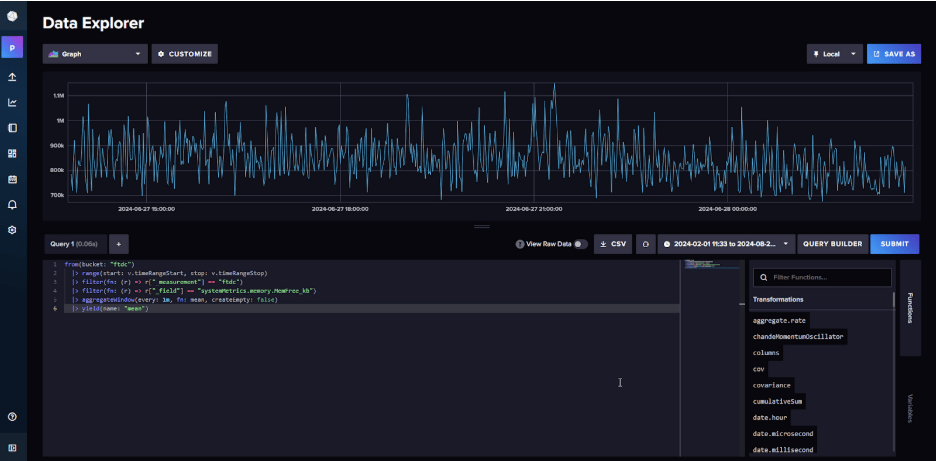Open the Tasks calendar icon in sidebar
Screen dimensions: 936x461
12,179
